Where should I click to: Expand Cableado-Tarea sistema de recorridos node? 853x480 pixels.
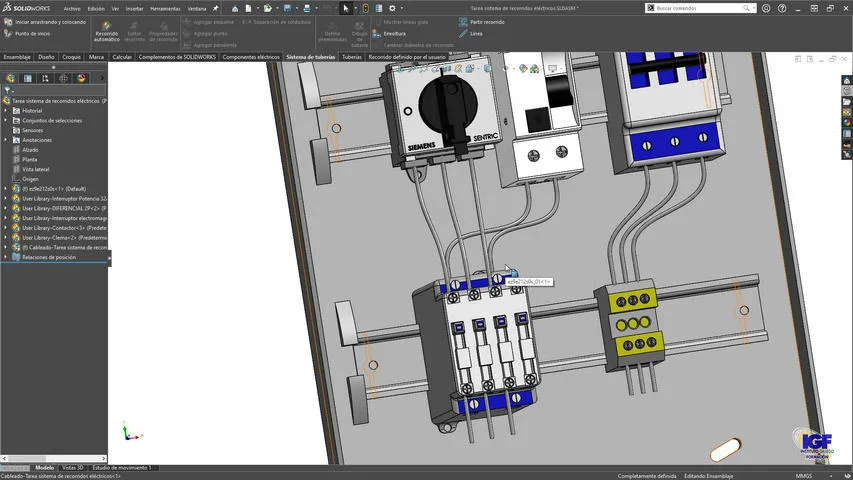click(5, 248)
